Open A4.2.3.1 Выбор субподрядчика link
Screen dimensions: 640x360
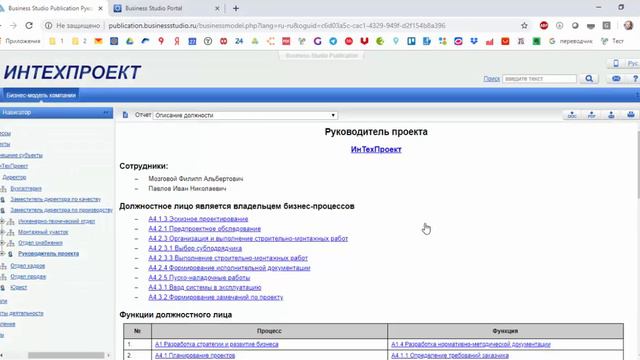coord(195,248)
